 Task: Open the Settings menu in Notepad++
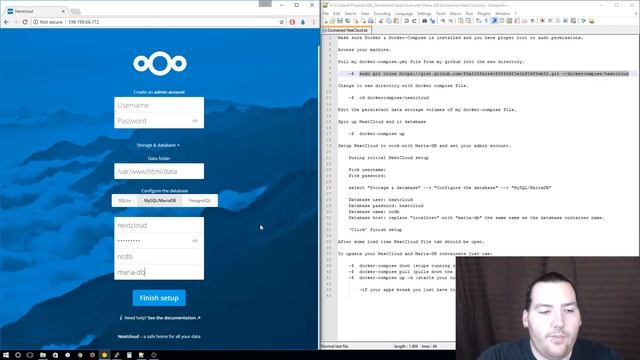[x=424, y=13]
